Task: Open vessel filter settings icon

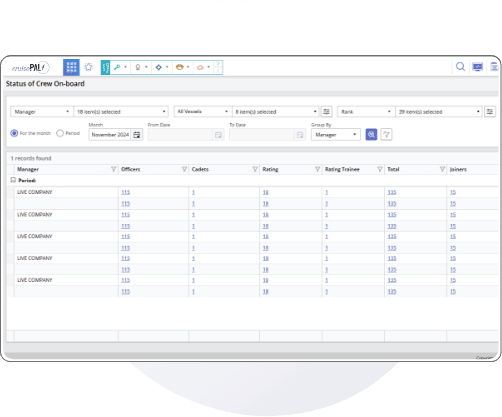Action: (x=326, y=112)
